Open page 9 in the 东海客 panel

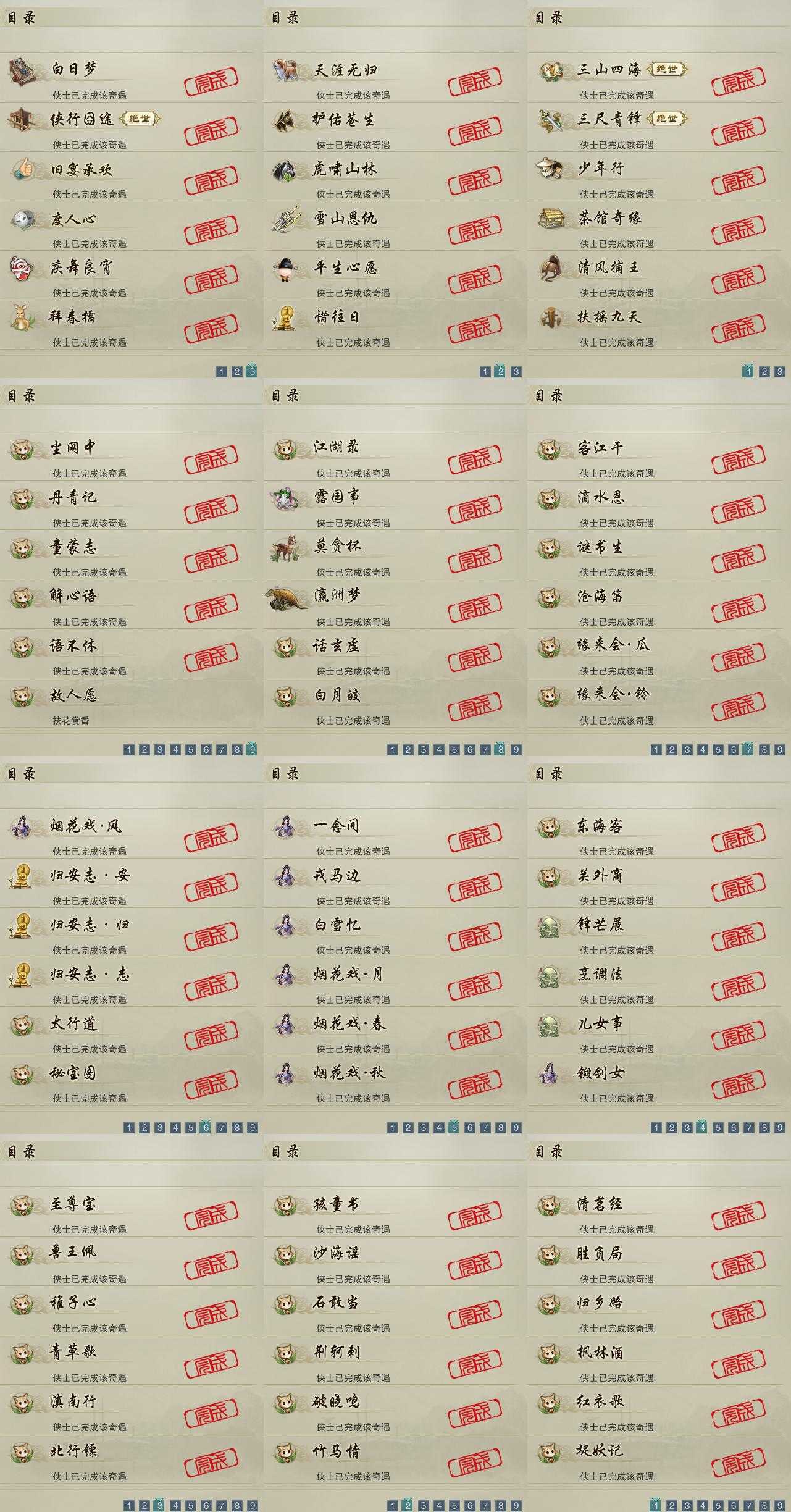(x=780, y=1128)
